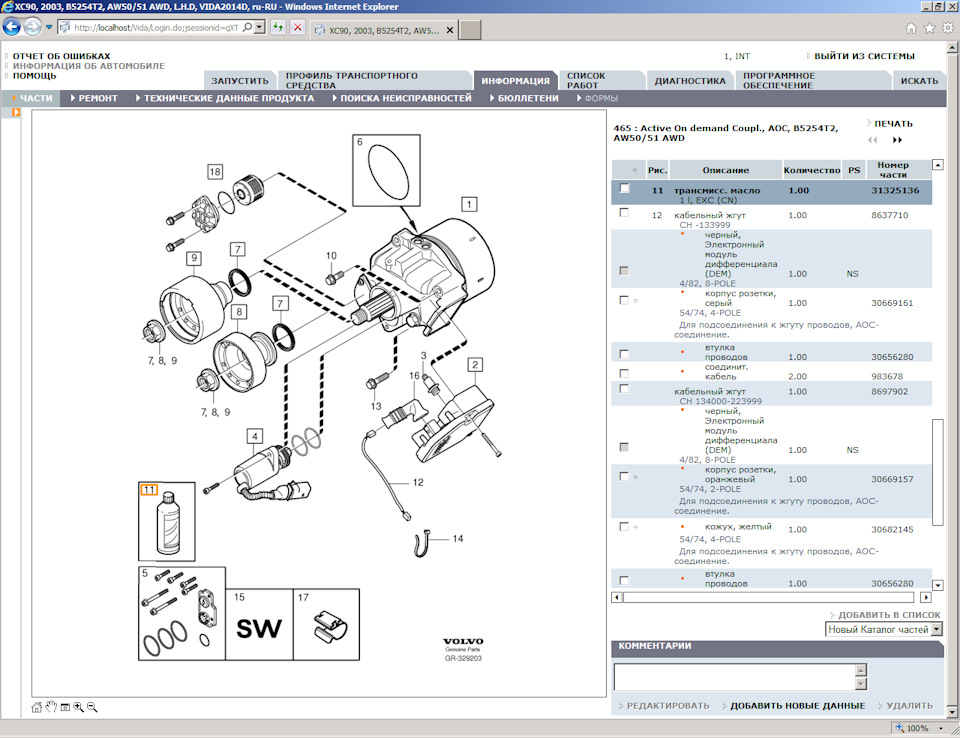The height and width of the screenshot is (738, 960).
Task: Select the pan hand tool below diagram
Action: (51, 707)
